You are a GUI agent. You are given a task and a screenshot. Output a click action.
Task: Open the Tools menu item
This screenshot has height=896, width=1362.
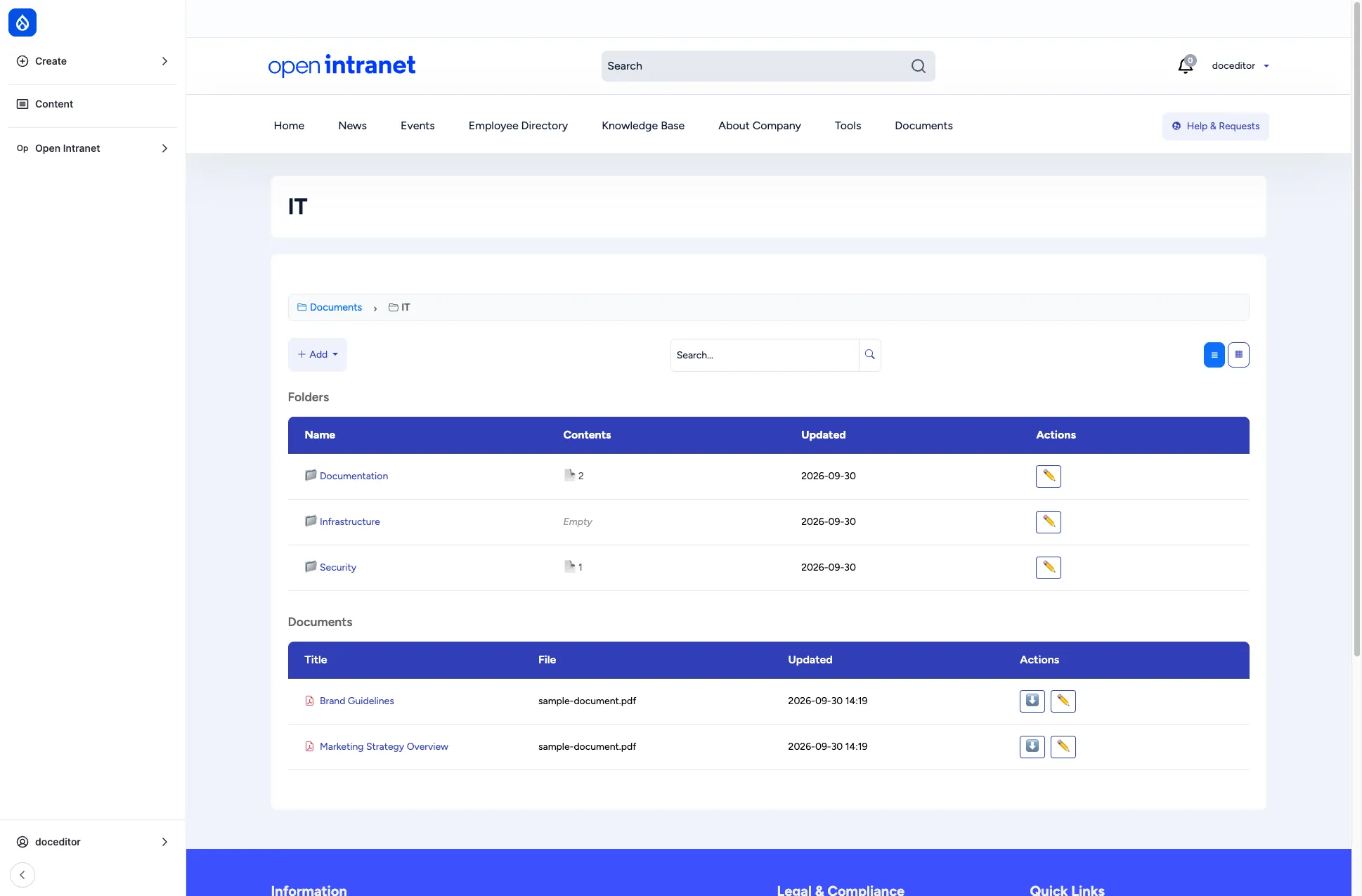coord(848,126)
